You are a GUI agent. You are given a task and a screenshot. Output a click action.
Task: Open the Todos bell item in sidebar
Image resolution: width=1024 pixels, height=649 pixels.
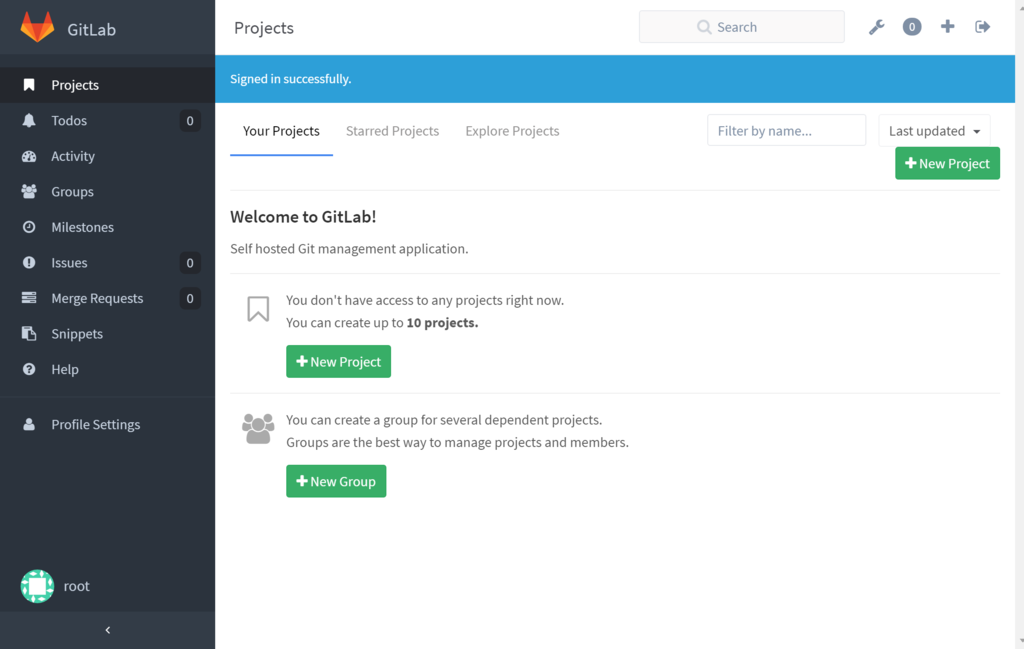pyautogui.click(x=107, y=121)
